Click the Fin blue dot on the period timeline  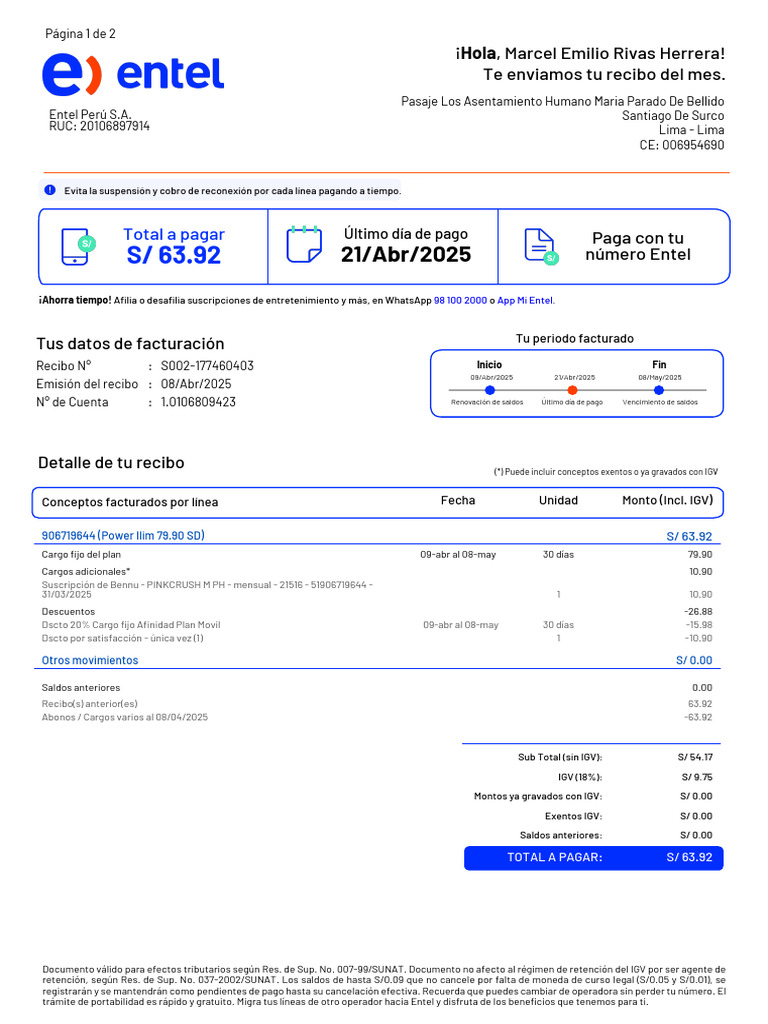pos(658,390)
